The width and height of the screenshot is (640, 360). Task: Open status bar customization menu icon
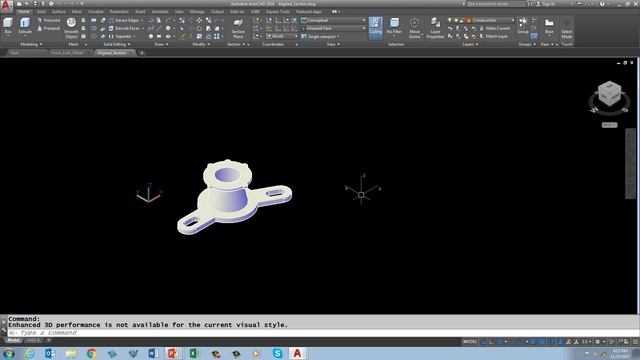tap(636, 342)
